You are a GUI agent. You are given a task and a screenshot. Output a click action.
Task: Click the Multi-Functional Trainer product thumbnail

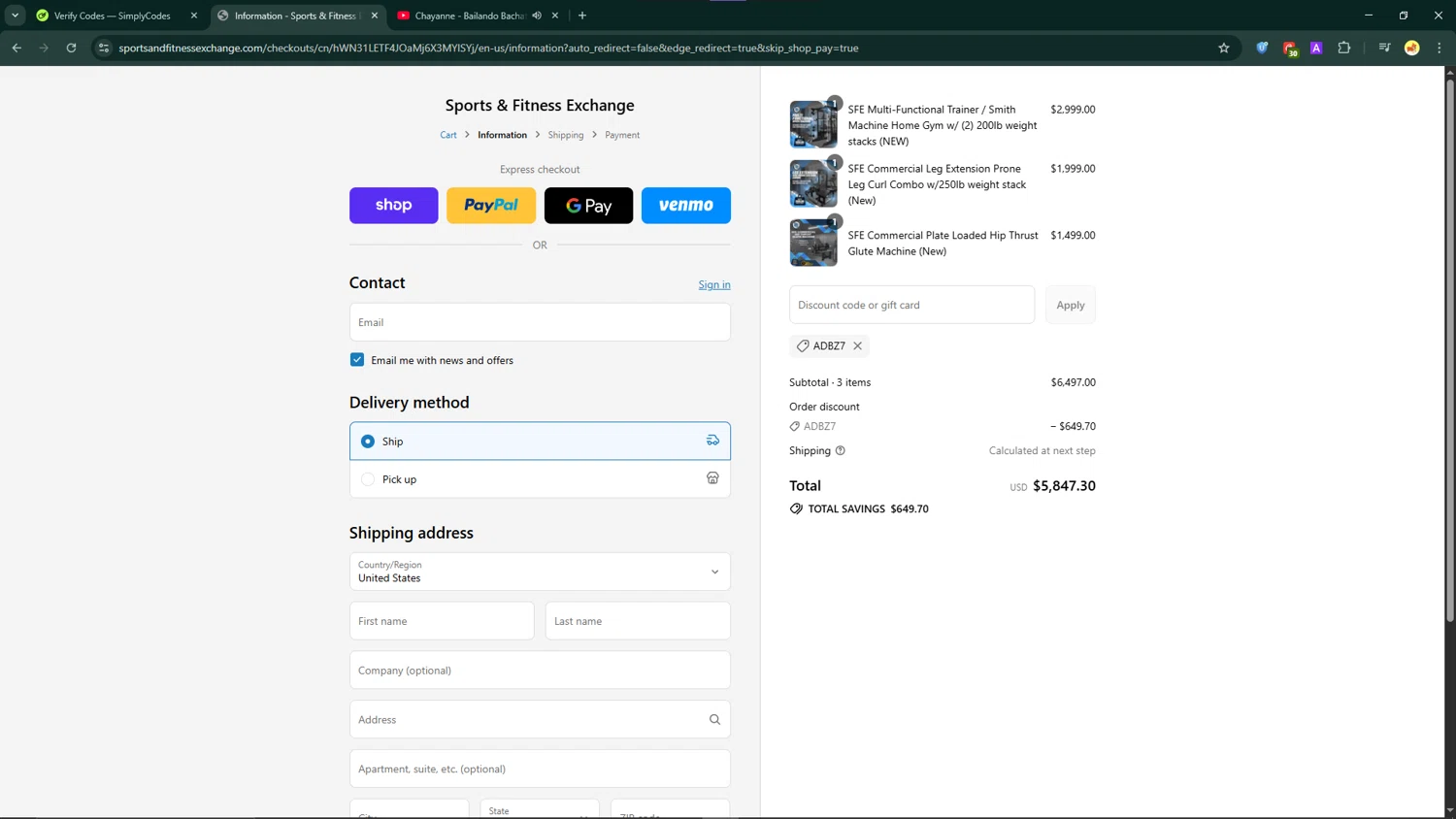tap(813, 124)
